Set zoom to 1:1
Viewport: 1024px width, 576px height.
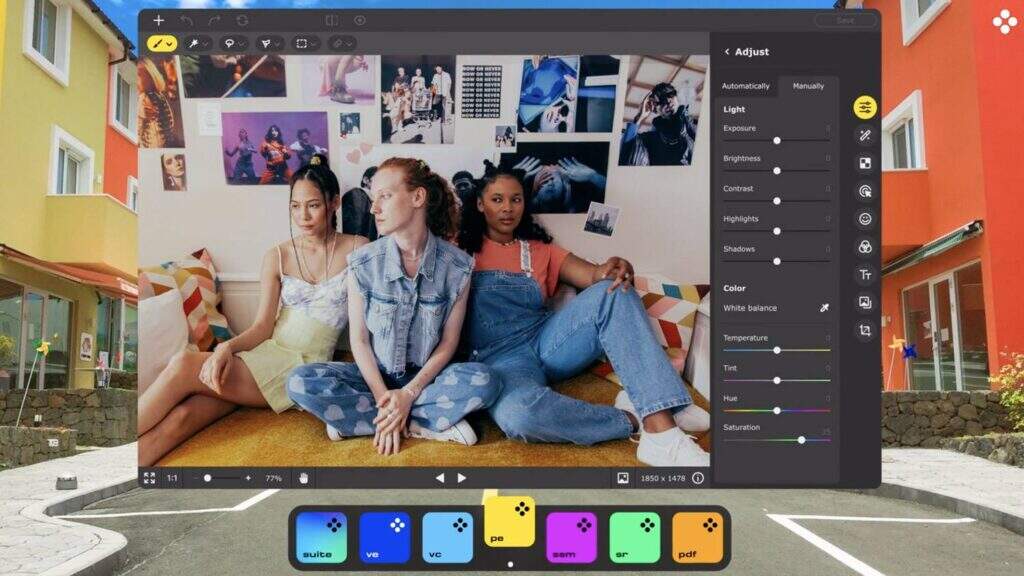[x=172, y=478]
